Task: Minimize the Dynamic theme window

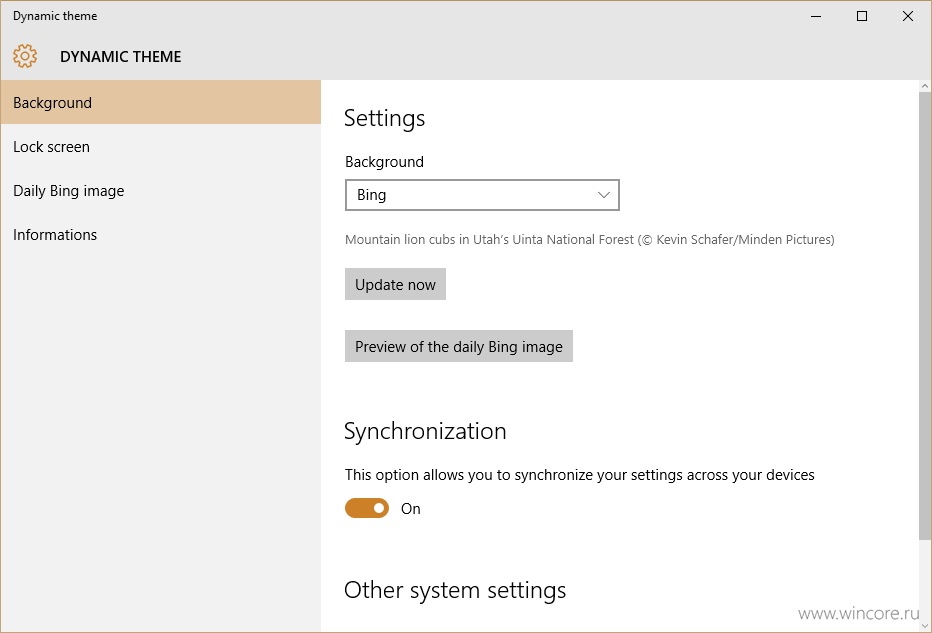Action: pyautogui.click(x=816, y=16)
